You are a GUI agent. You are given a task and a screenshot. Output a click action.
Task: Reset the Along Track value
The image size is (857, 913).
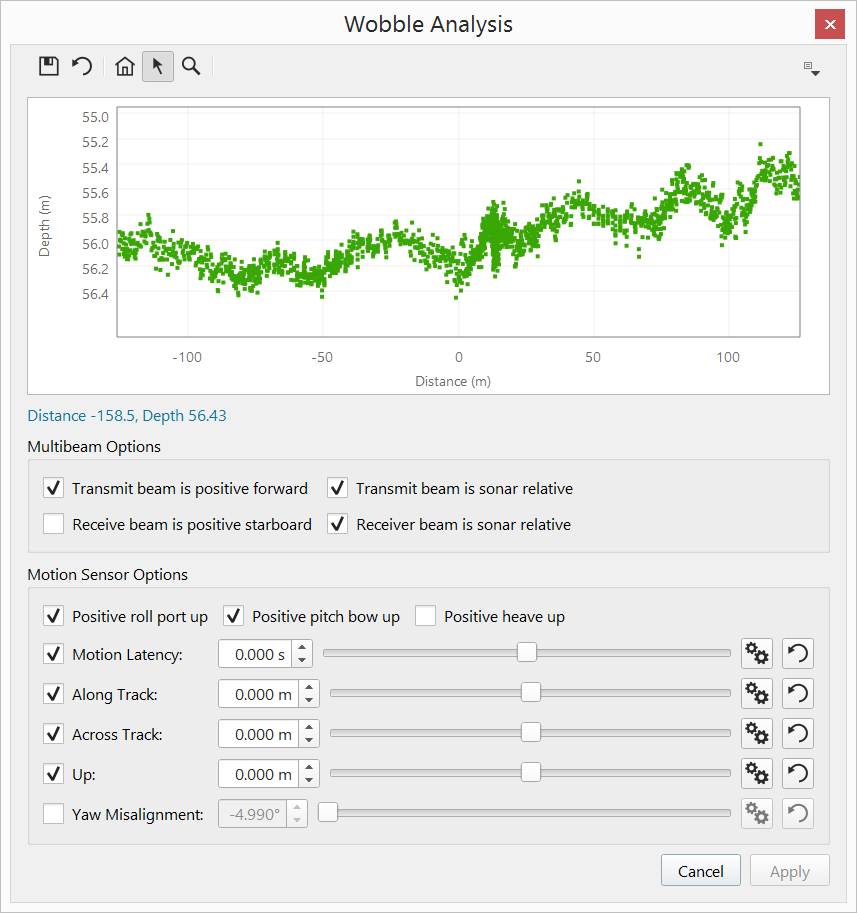pos(797,694)
